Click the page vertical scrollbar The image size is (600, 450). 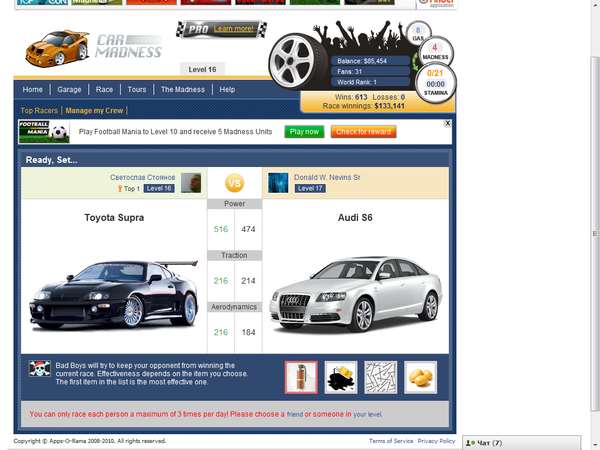595,233
